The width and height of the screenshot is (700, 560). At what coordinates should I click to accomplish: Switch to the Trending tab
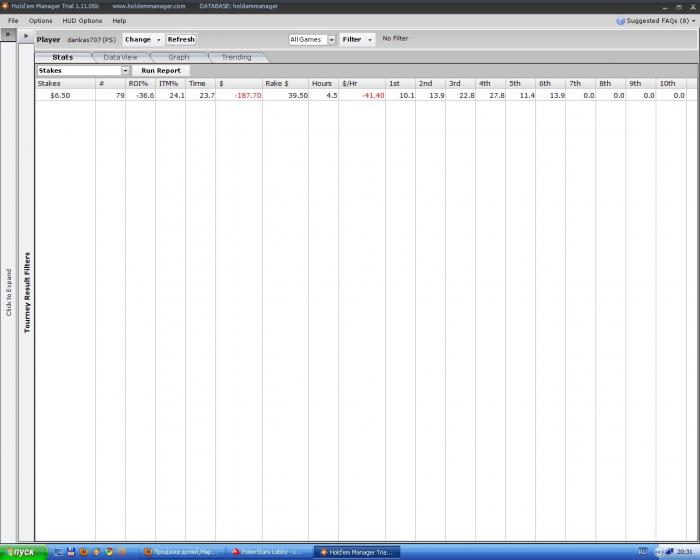(237, 57)
